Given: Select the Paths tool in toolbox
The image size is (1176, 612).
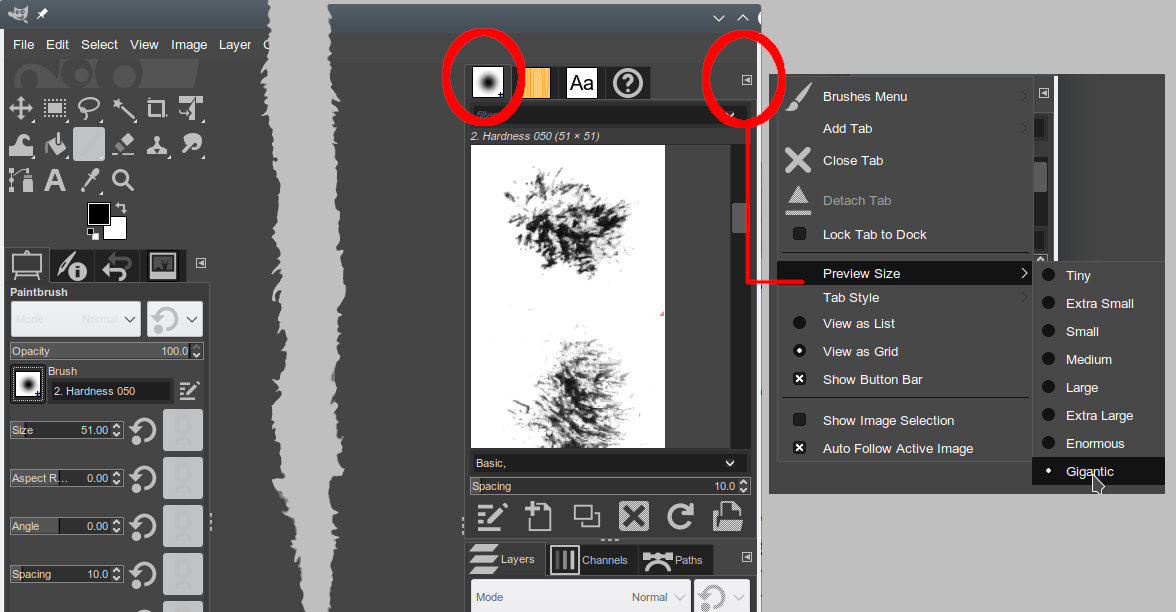Looking at the screenshot, I should (x=21, y=180).
